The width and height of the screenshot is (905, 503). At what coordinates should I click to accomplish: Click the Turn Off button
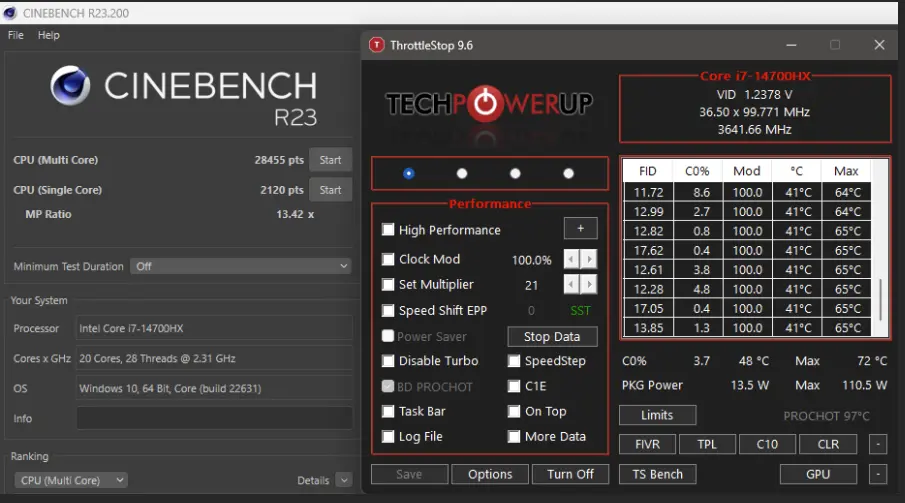570,474
